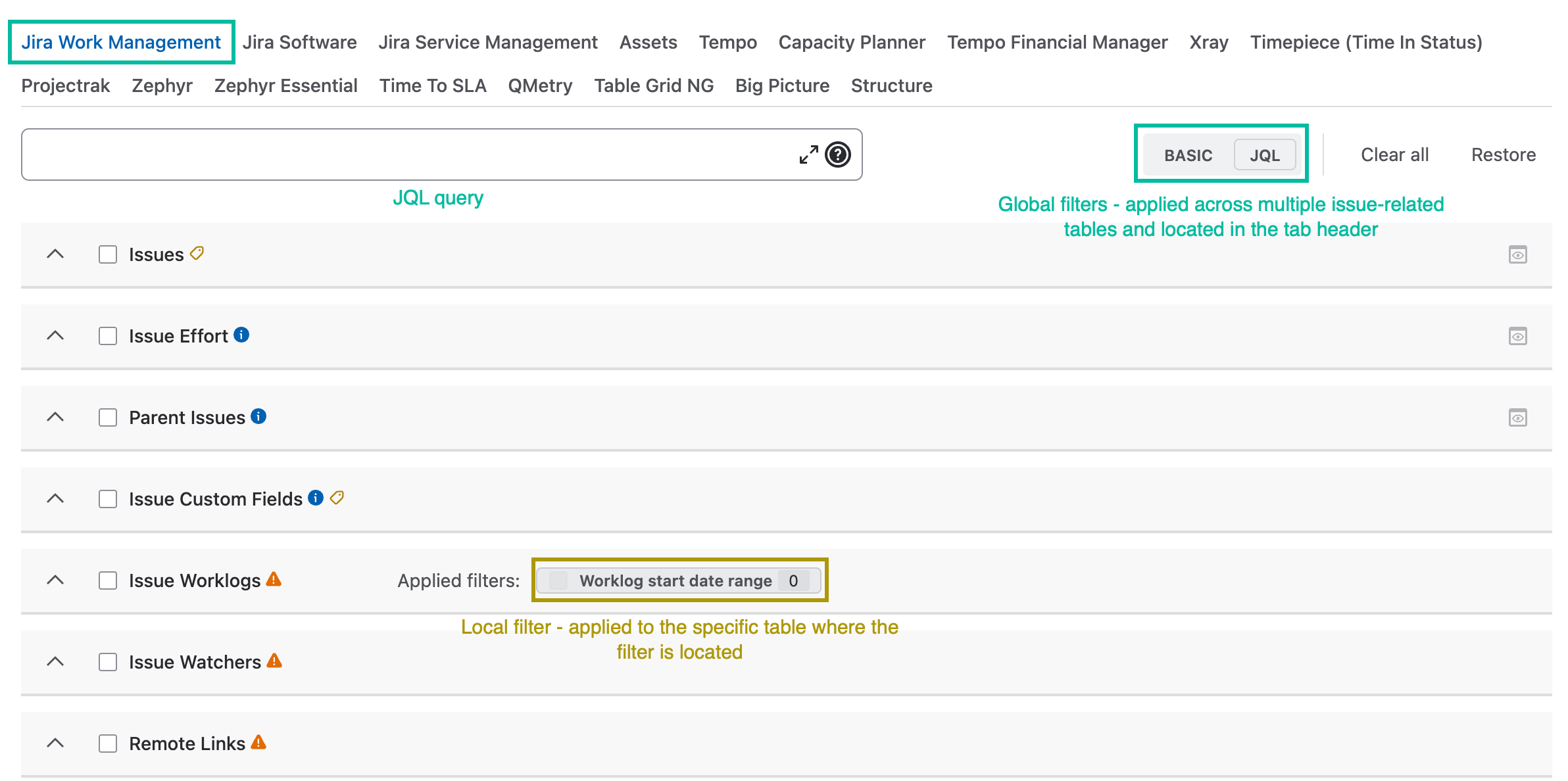Check the Issue Watchers checkbox
The width and height of the screenshot is (1568, 781).
click(108, 662)
